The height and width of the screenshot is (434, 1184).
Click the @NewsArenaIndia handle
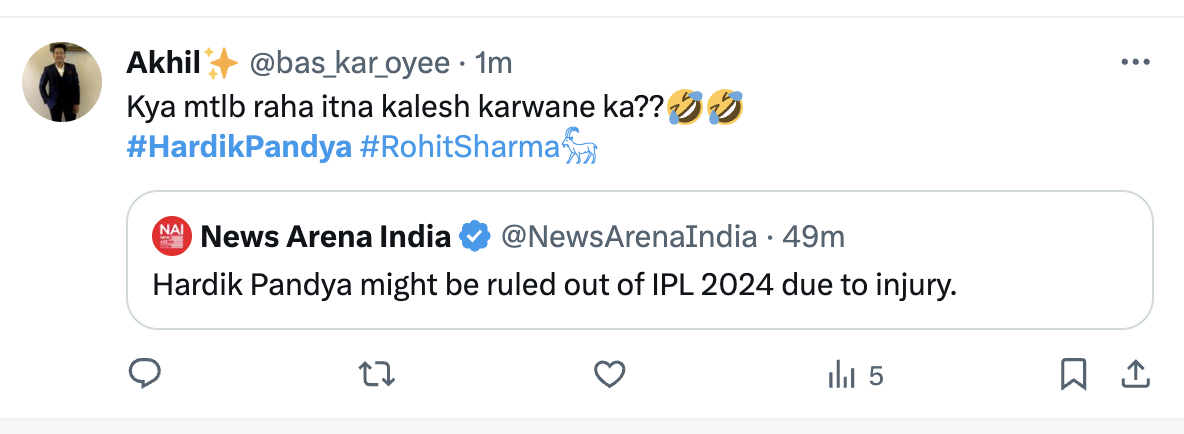(627, 237)
